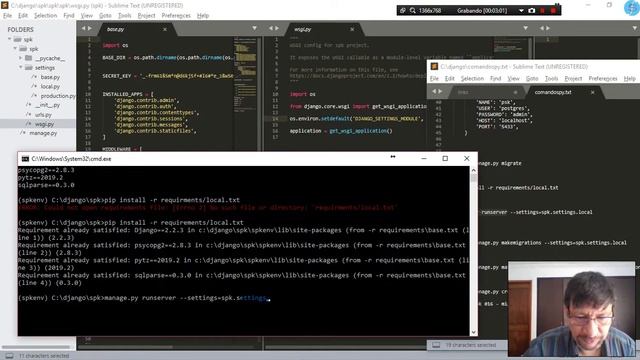Open the Tools menu in comandospy.txt window
Viewport: 640px width, 360px height.
[551, 78]
